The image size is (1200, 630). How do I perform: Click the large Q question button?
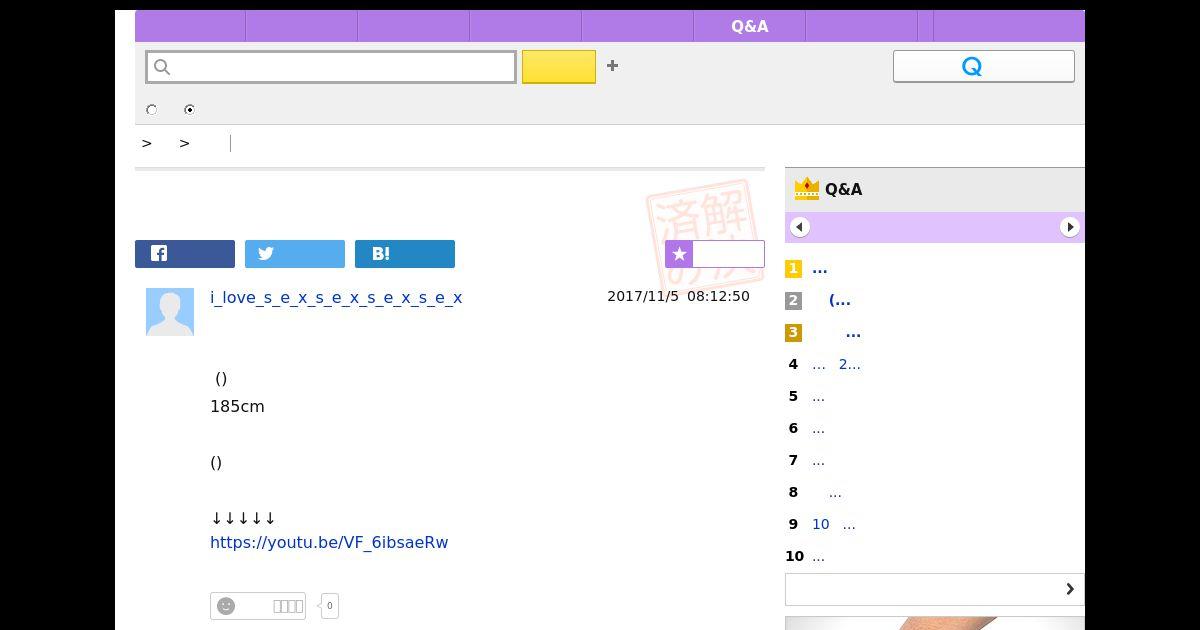[984, 66]
